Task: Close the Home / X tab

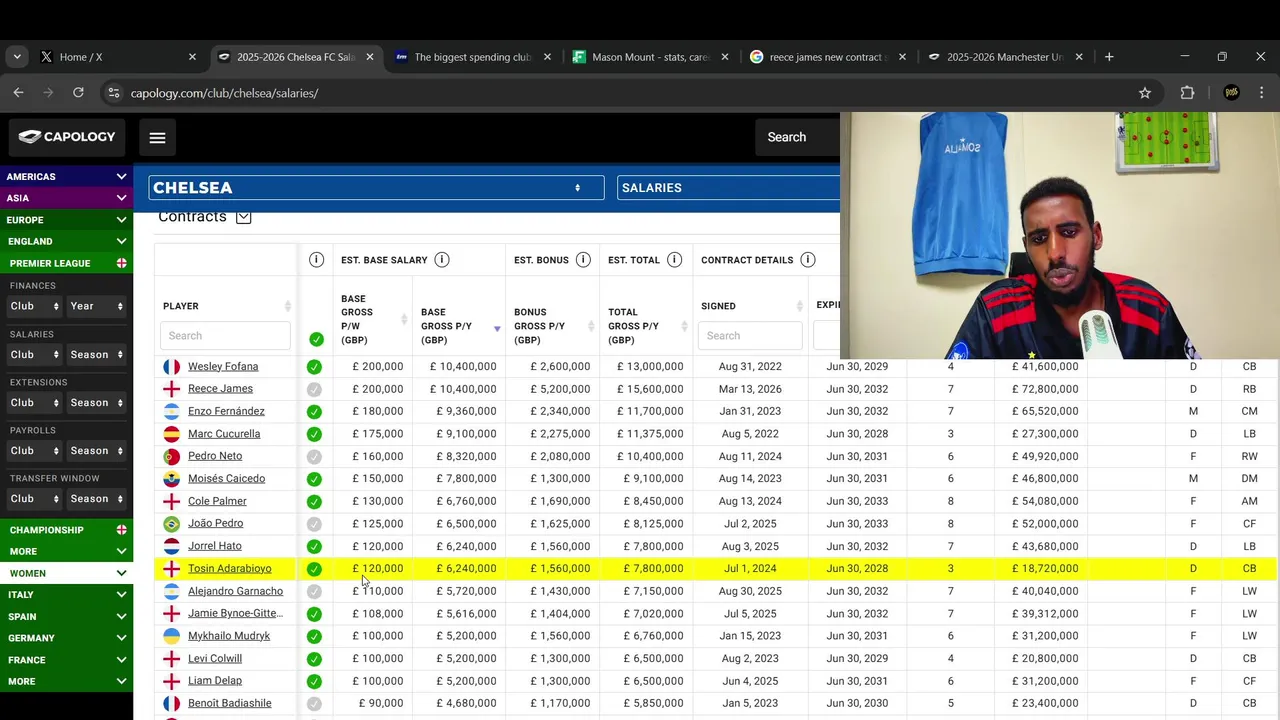Action: coord(192,57)
